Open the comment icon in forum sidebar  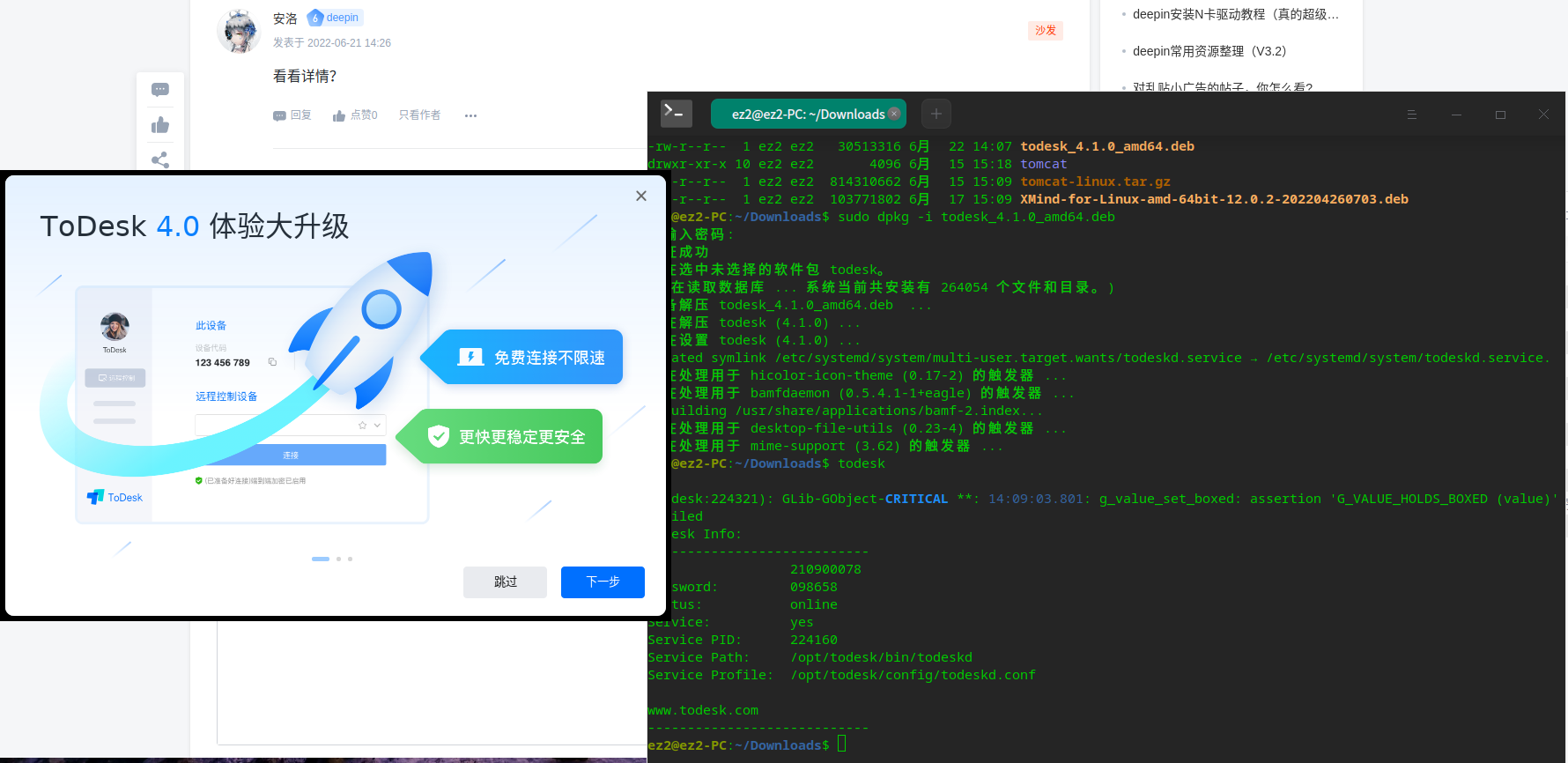(160, 89)
